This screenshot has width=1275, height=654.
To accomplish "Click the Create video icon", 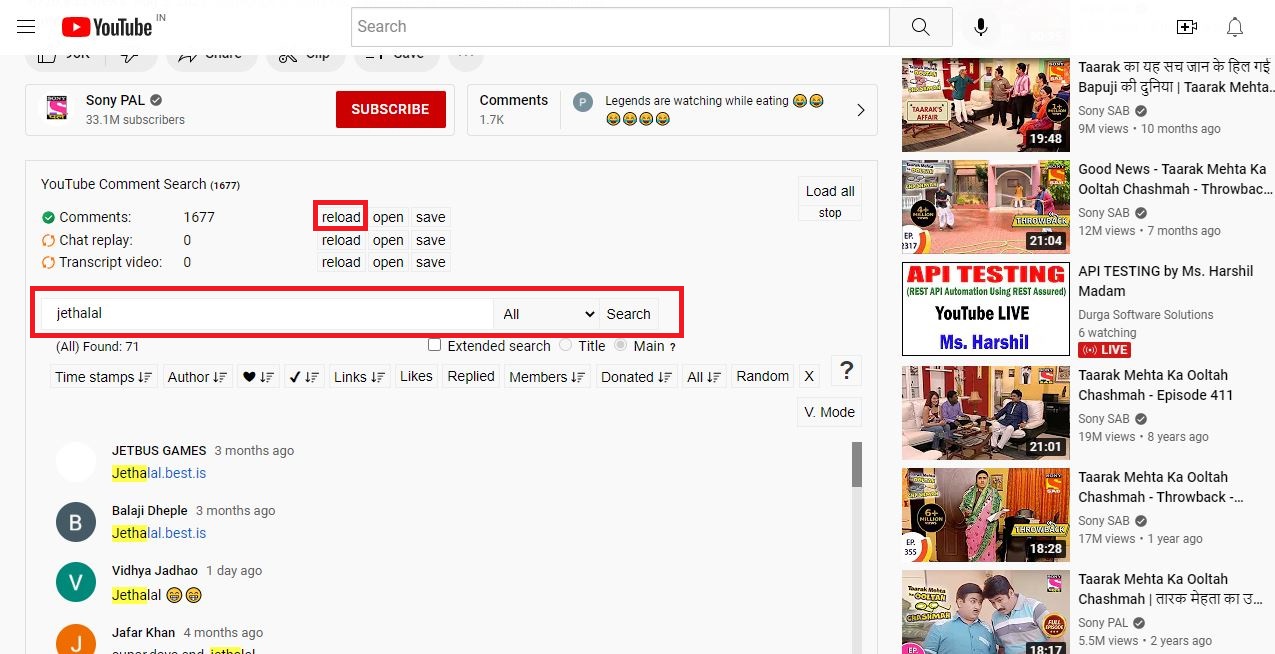I will tap(1187, 27).
